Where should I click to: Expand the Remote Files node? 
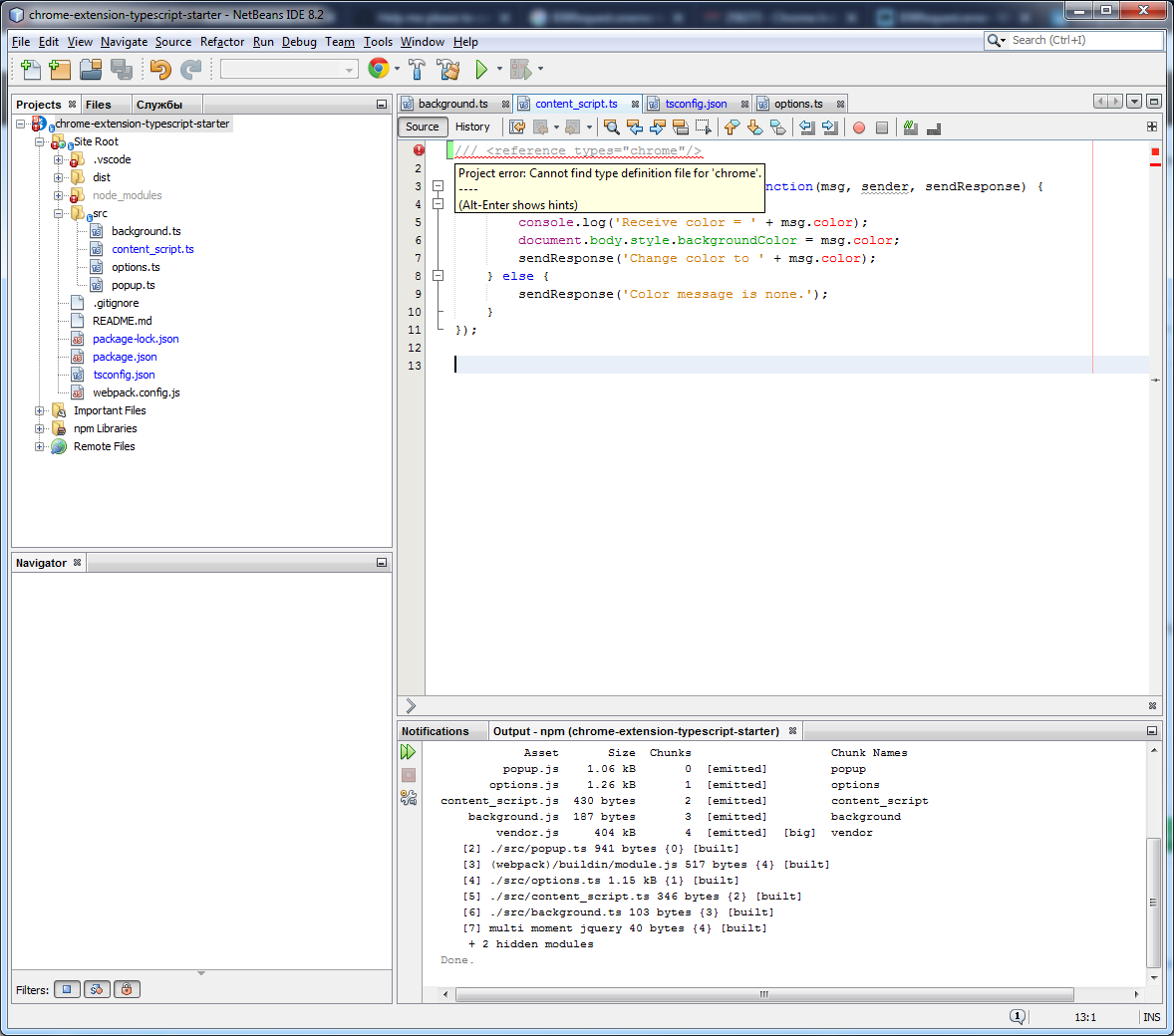tap(40, 447)
